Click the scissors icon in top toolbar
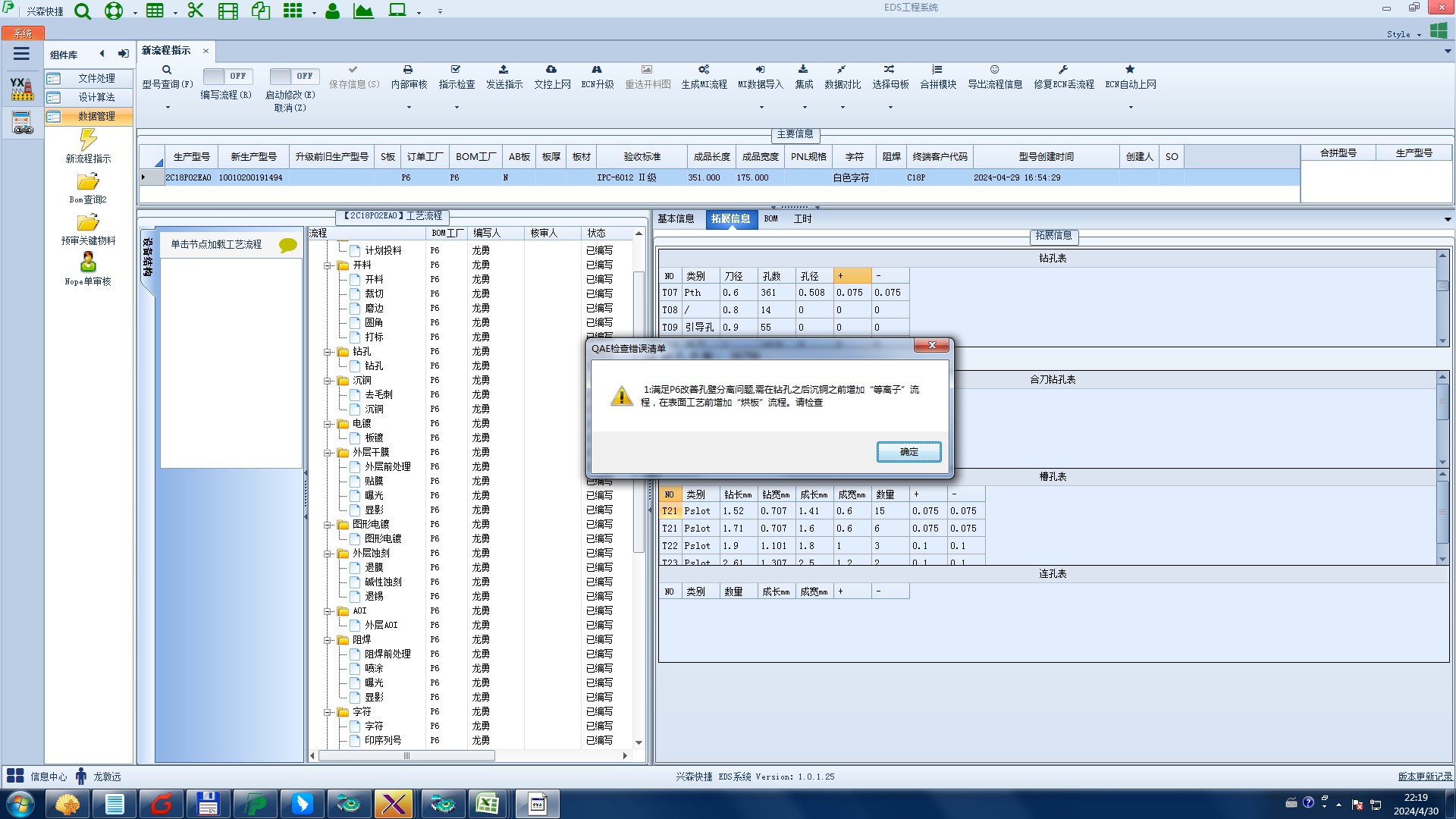 196,11
